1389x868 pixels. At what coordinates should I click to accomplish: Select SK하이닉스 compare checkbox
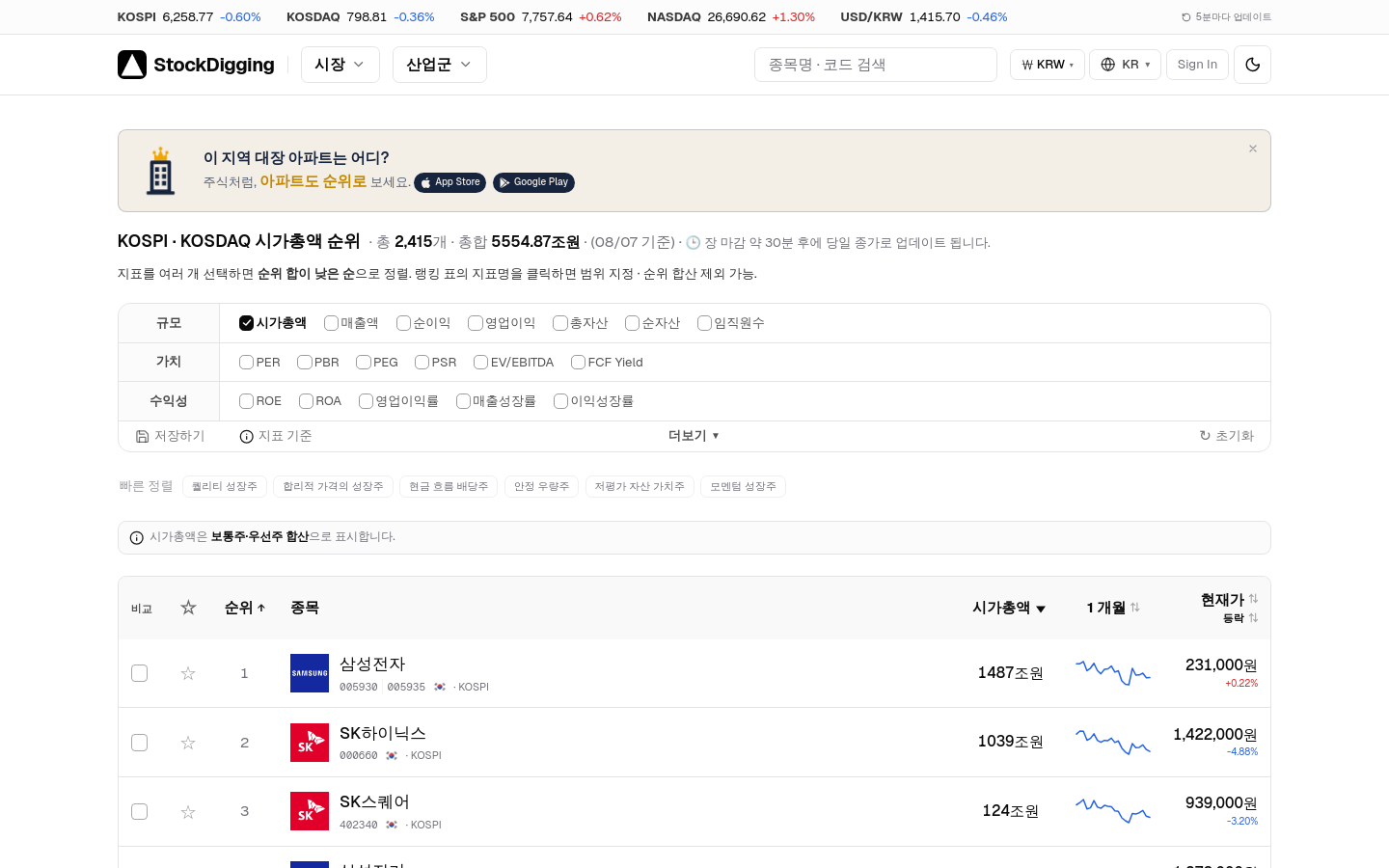(139, 743)
